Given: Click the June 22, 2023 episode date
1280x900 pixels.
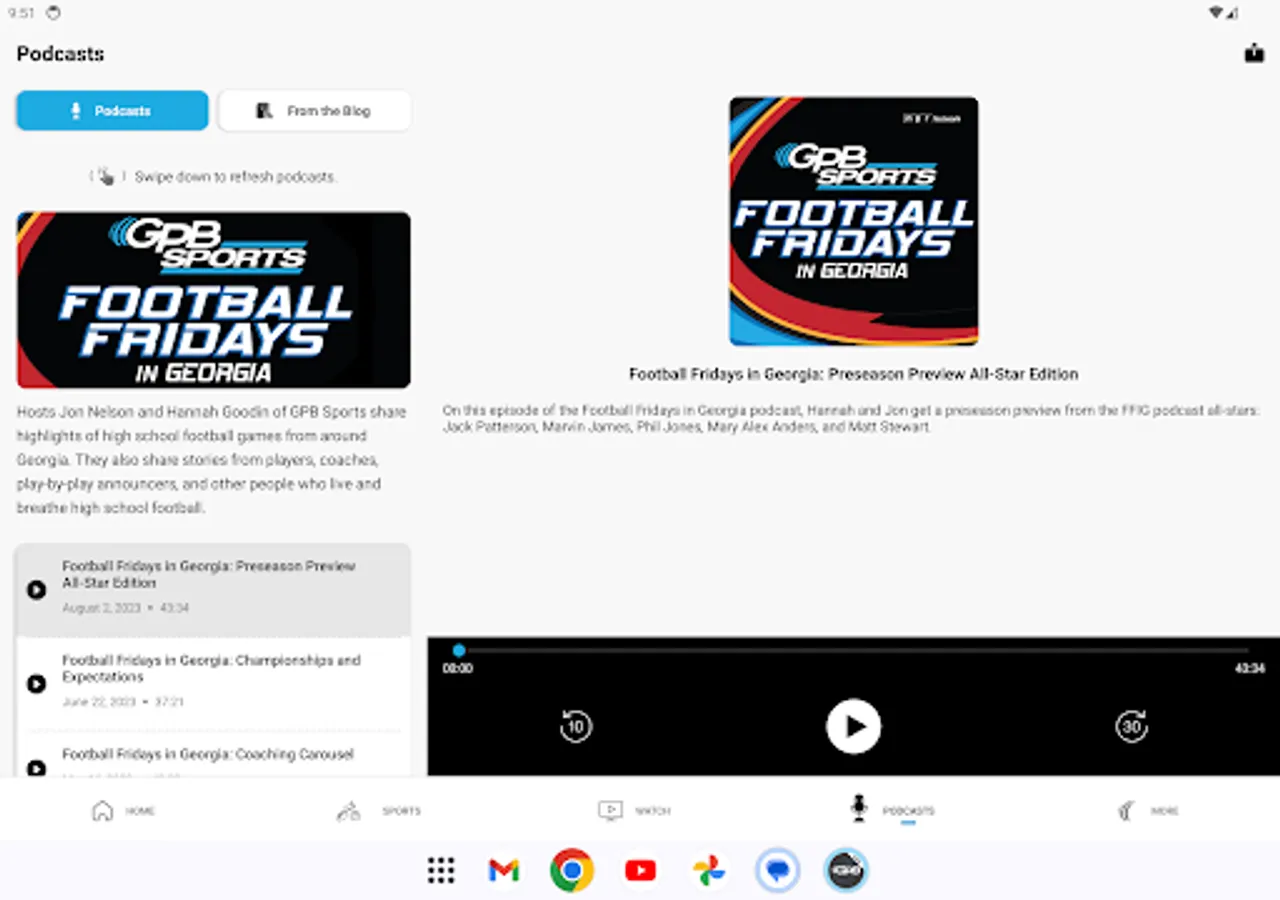Looking at the screenshot, I should [x=98, y=702].
